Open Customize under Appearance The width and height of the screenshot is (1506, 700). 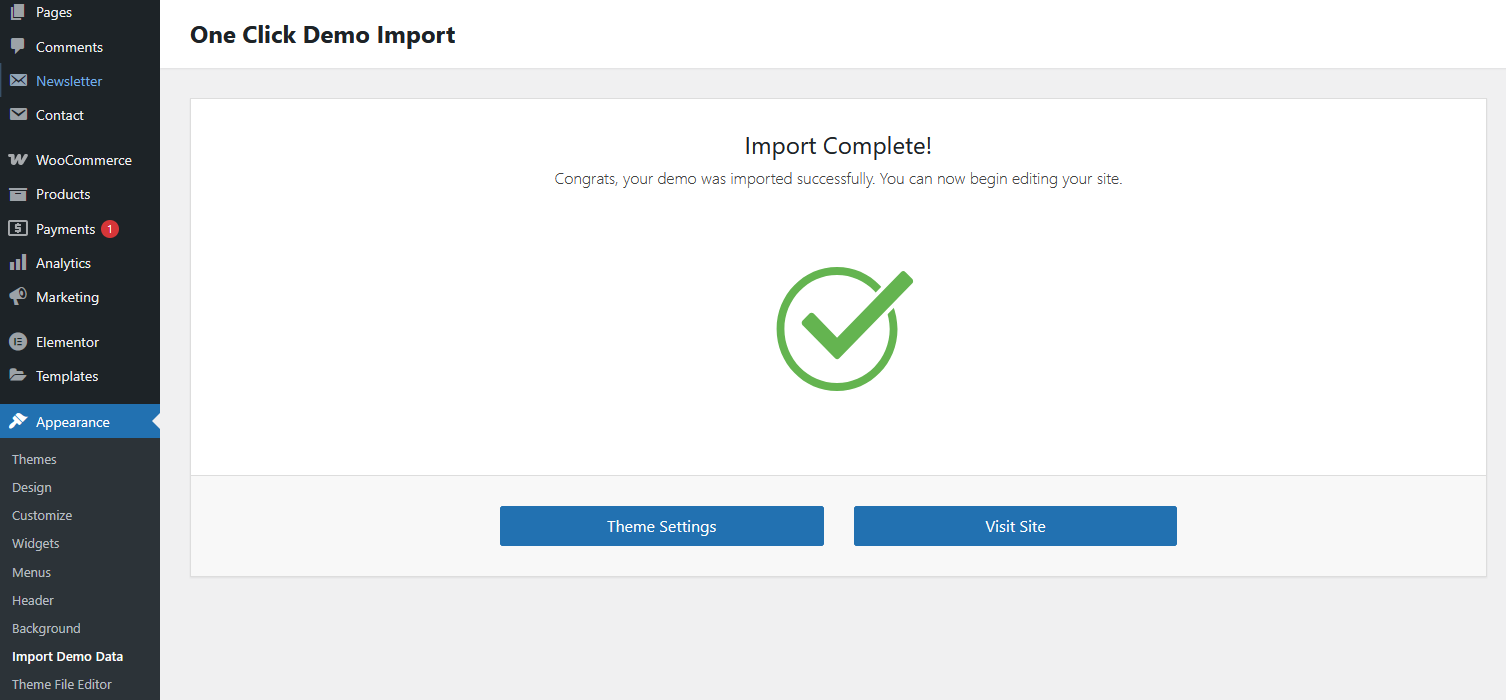pyautogui.click(x=42, y=515)
